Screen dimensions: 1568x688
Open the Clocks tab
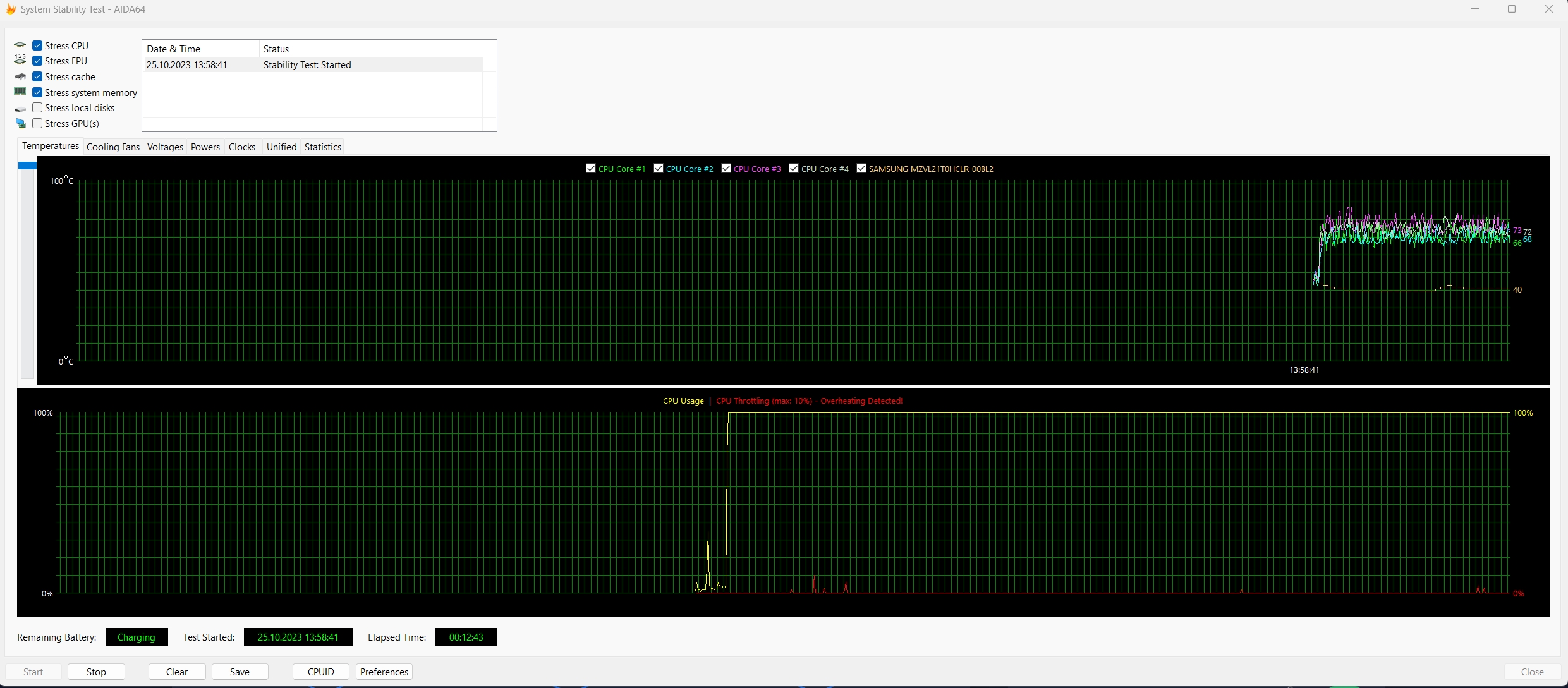point(241,147)
